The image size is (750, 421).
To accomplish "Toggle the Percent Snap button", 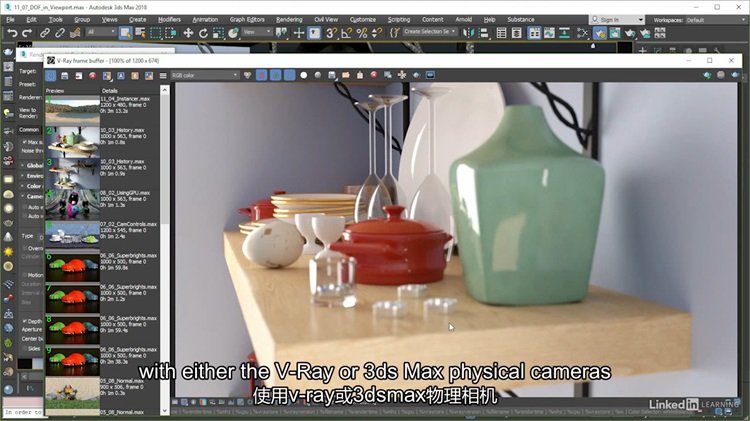I will coord(362,33).
